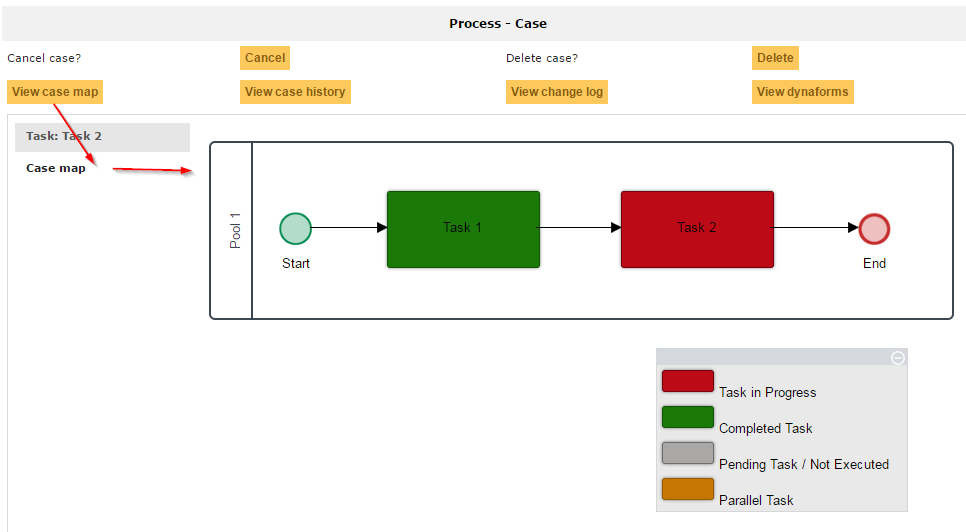The height and width of the screenshot is (532, 966).
Task: Select the green Task 1 box
Action: [x=463, y=229]
